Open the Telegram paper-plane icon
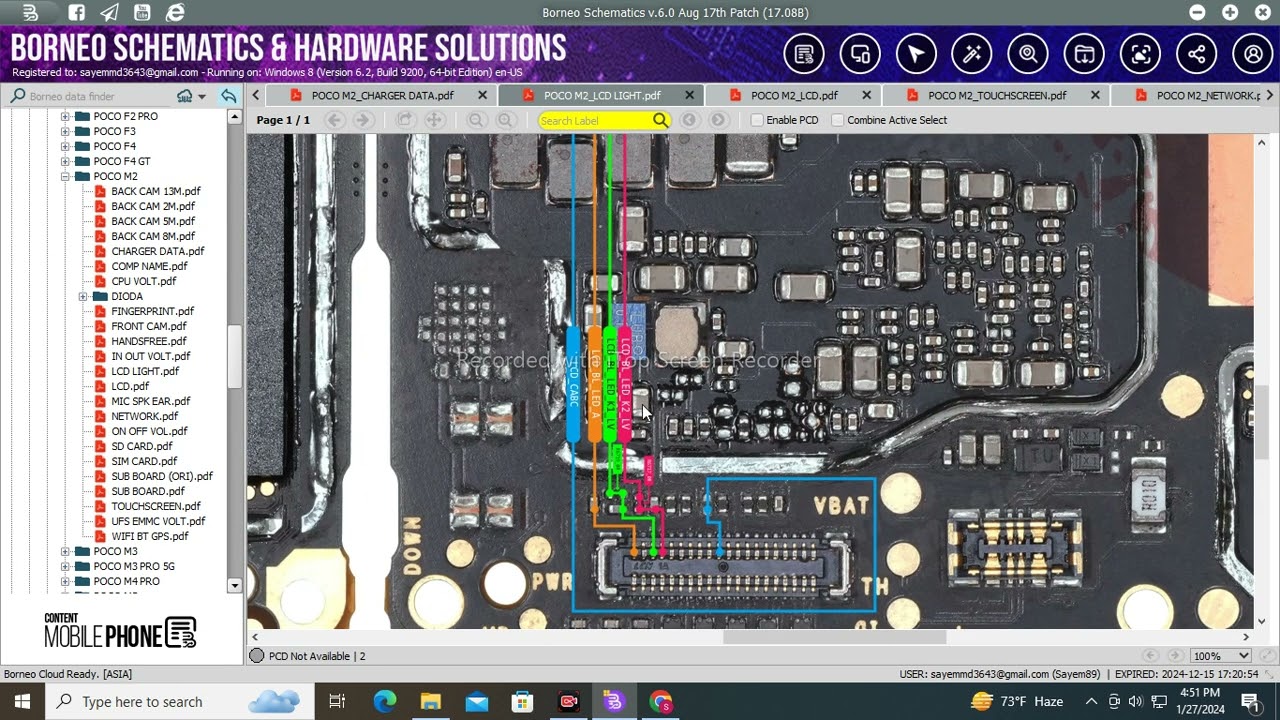The image size is (1280, 720). (x=109, y=13)
